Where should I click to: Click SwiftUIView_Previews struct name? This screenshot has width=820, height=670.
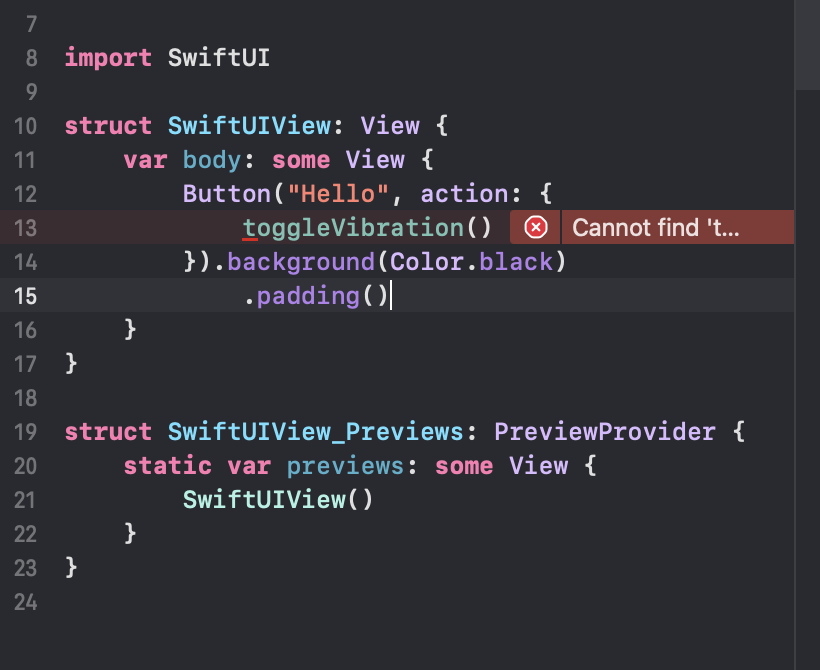(315, 432)
